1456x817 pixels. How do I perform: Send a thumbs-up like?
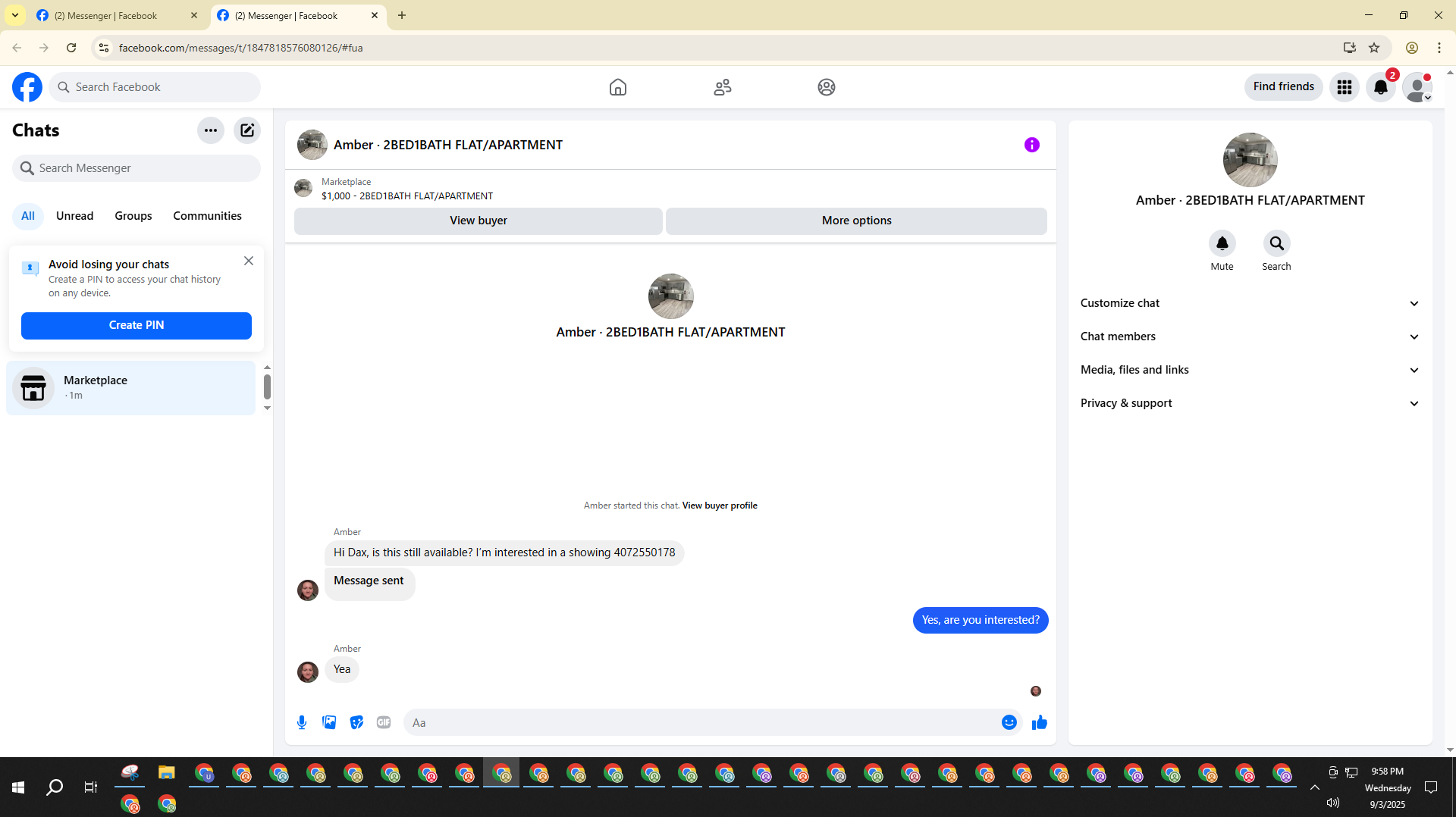click(x=1040, y=722)
